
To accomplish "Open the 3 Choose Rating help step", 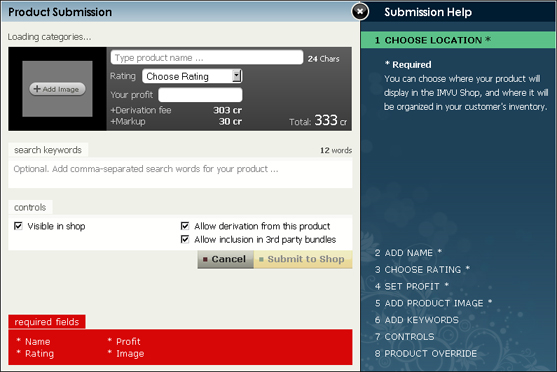I will 422,269.
